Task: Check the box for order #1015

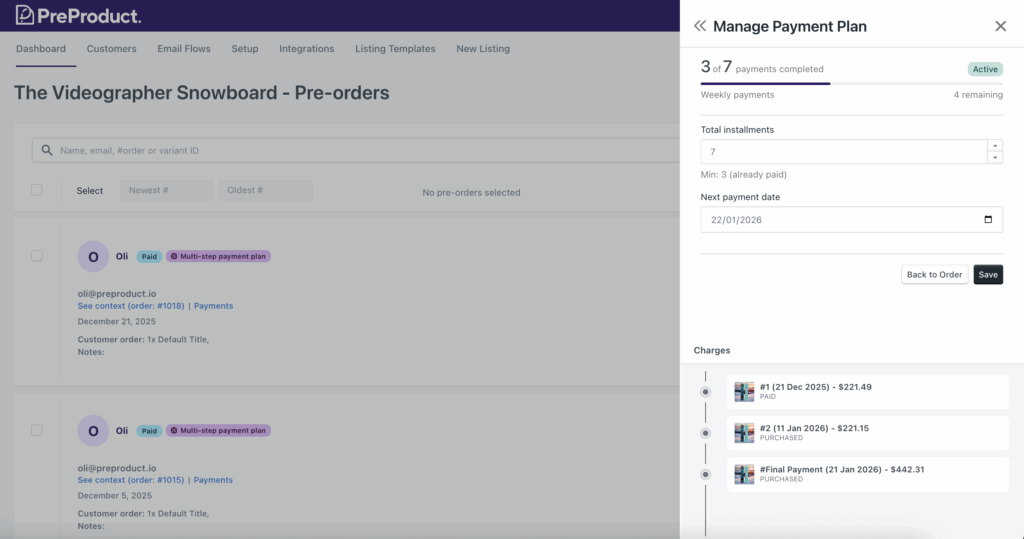Action: click(x=37, y=430)
